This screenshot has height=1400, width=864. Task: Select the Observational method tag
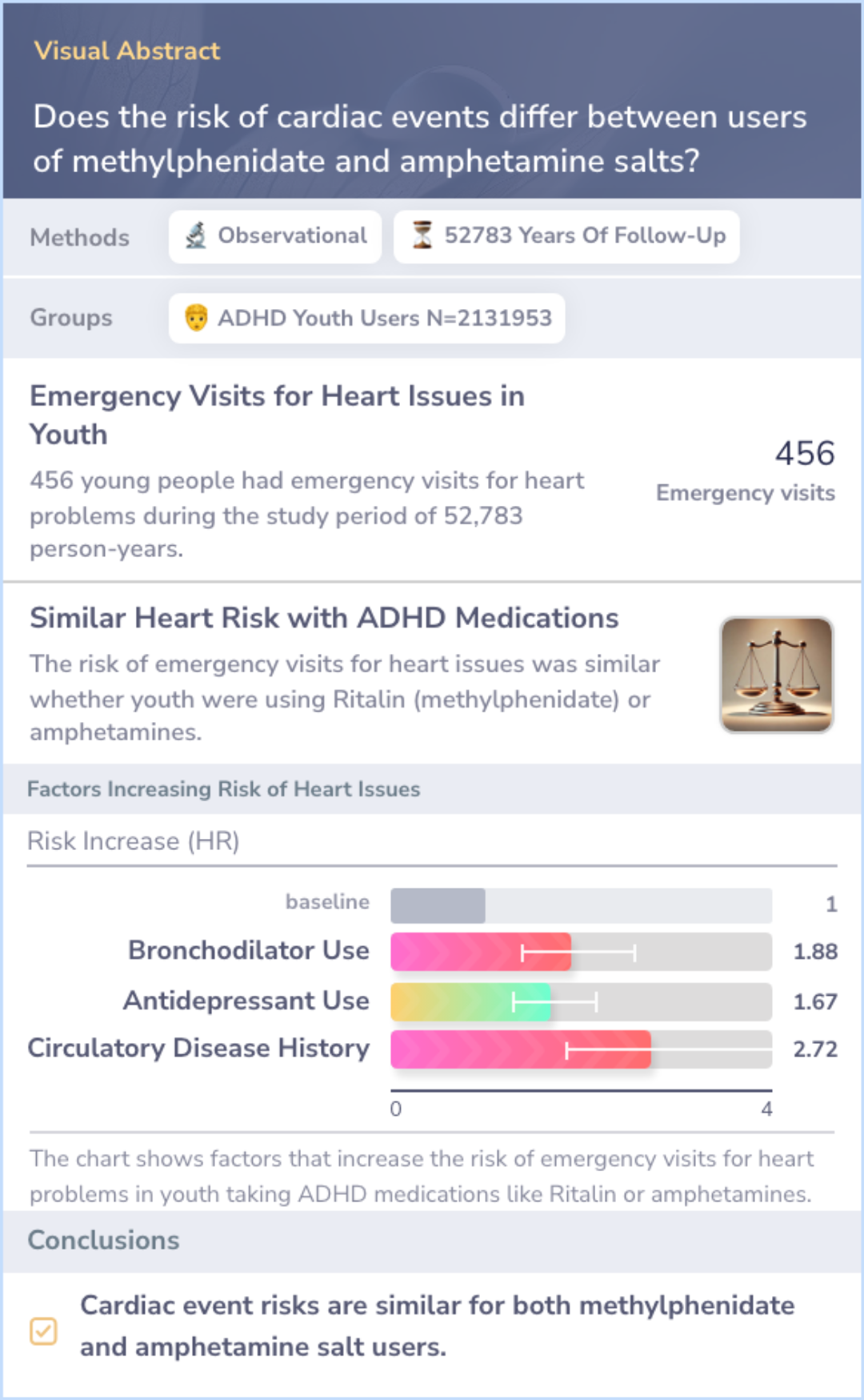(x=275, y=236)
